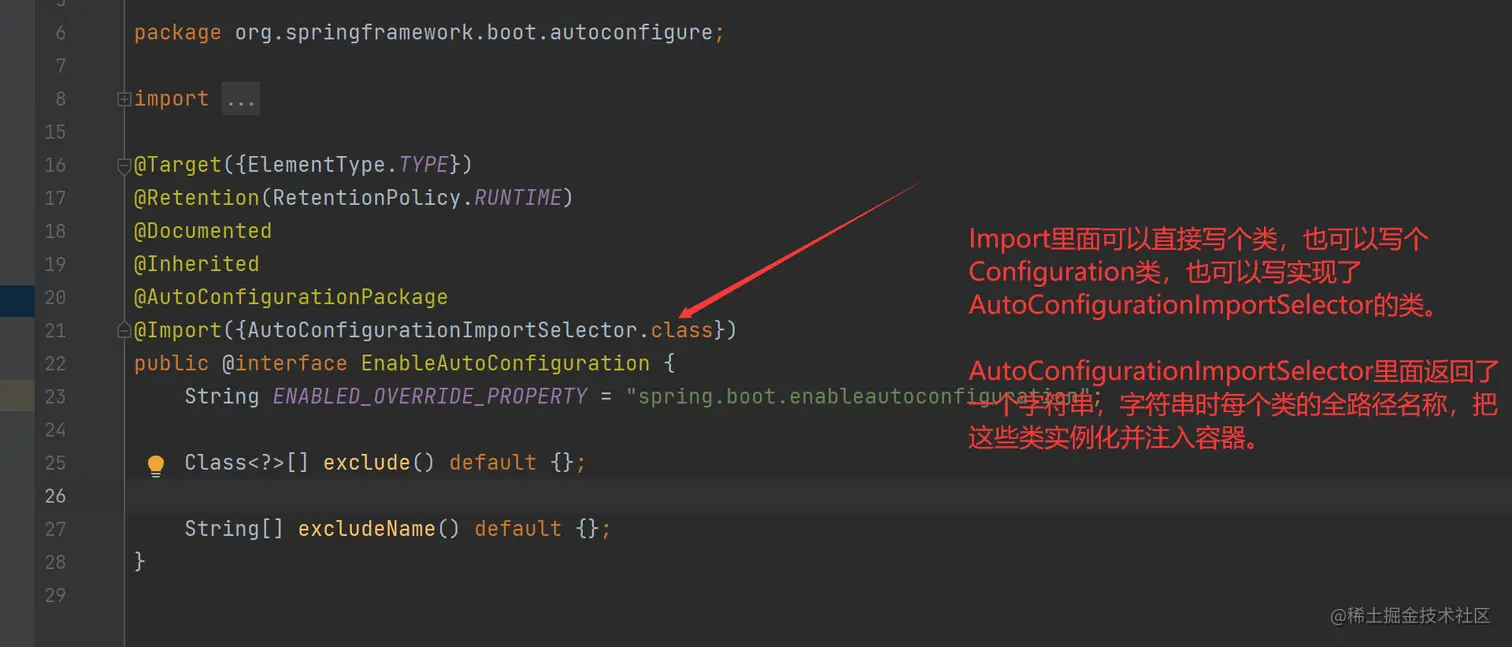
Task: Click the EnableAutoConfiguration type name
Action: [x=505, y=363]
